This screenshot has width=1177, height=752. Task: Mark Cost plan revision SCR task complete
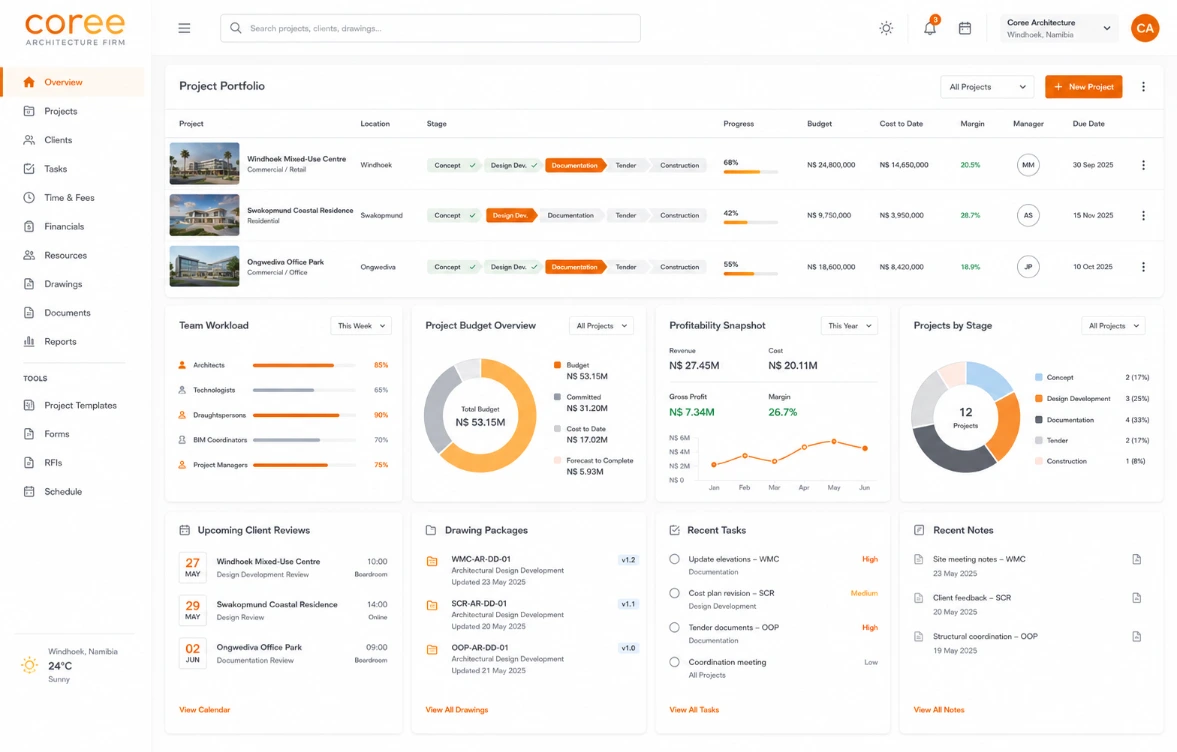coord(674,593)
